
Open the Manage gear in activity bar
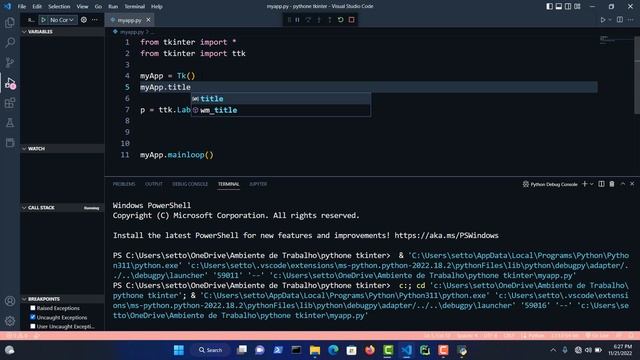10,321
